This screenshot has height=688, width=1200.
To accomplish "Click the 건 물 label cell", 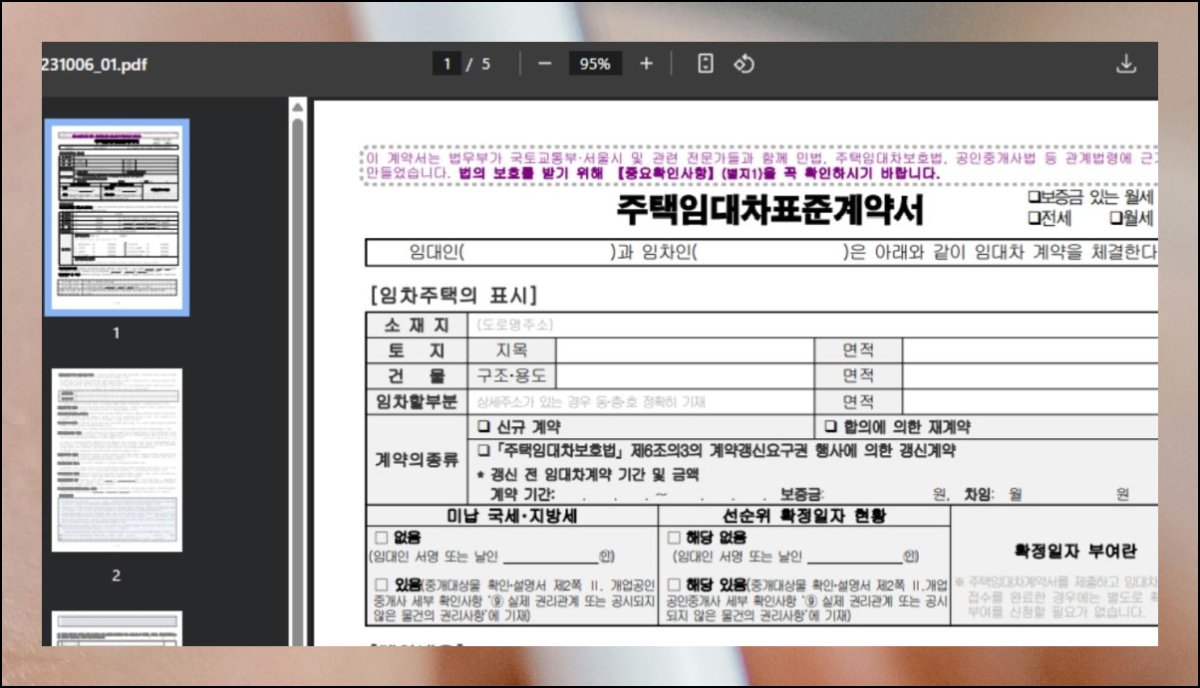I will [x=416, y=376].
